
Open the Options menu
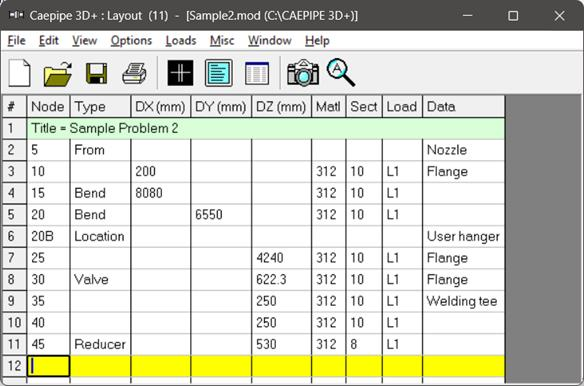tap(131, 40)
